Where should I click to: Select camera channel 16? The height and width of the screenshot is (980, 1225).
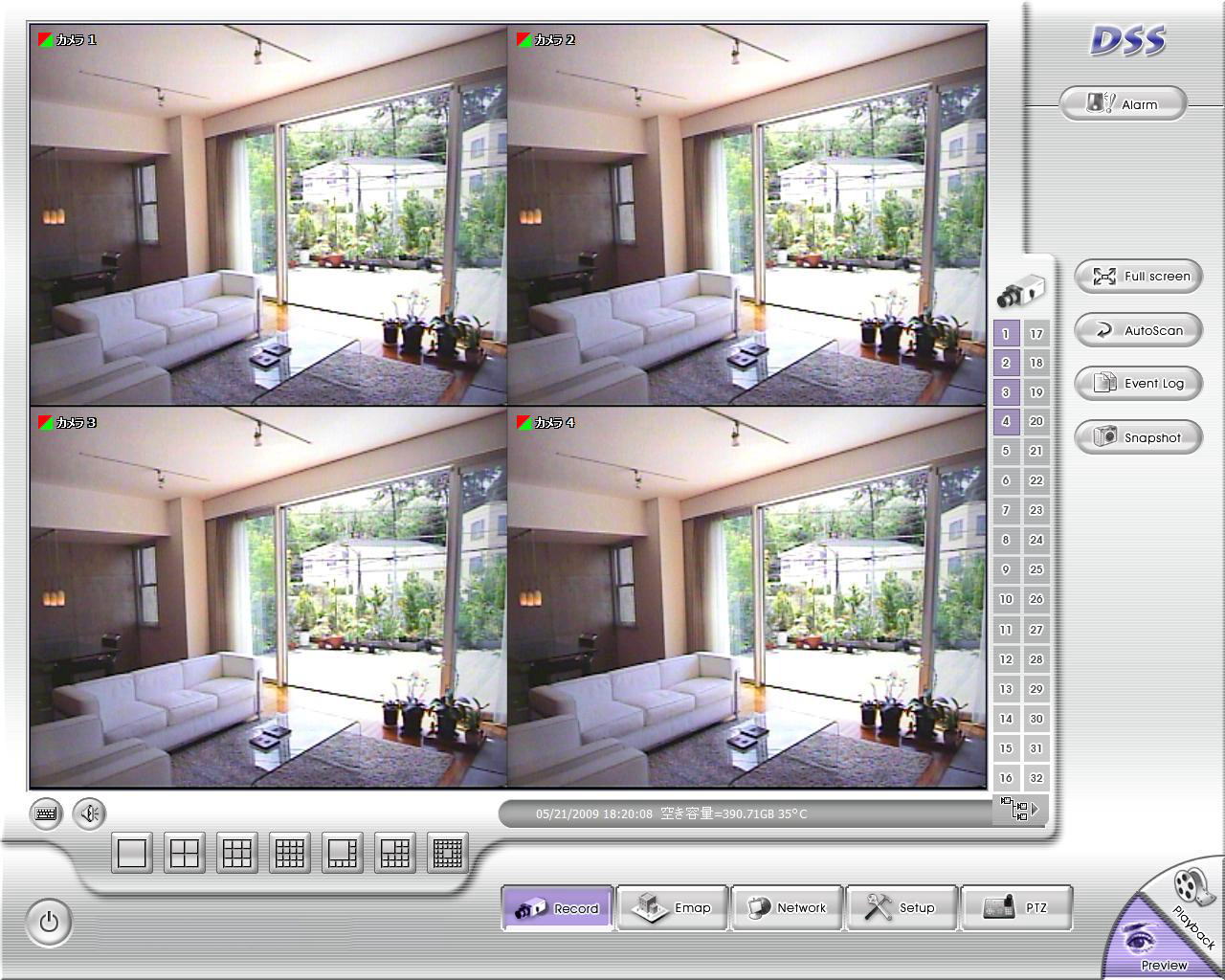1006,778
